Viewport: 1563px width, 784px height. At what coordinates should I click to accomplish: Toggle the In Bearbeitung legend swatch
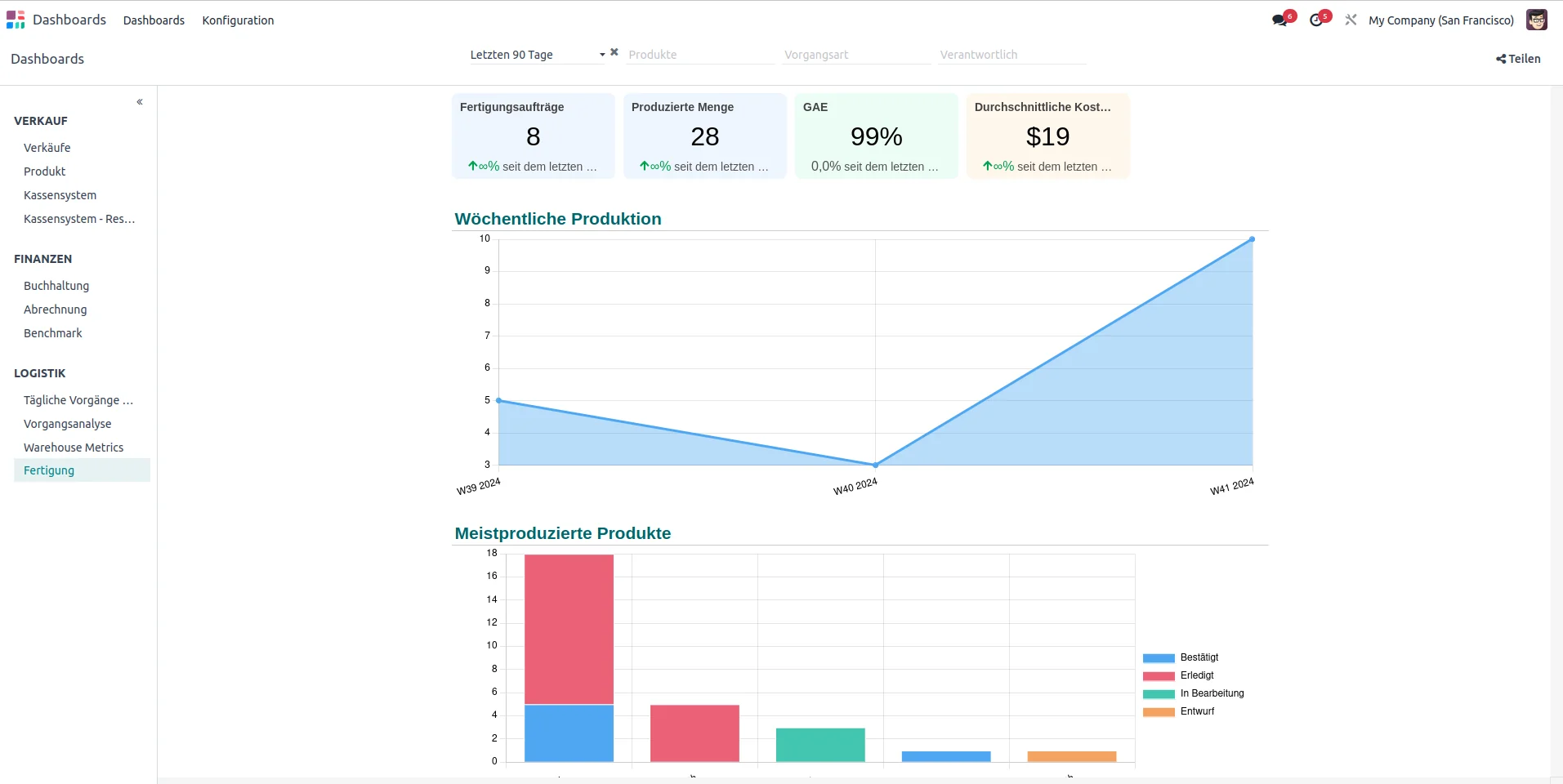click(1159, 694)
